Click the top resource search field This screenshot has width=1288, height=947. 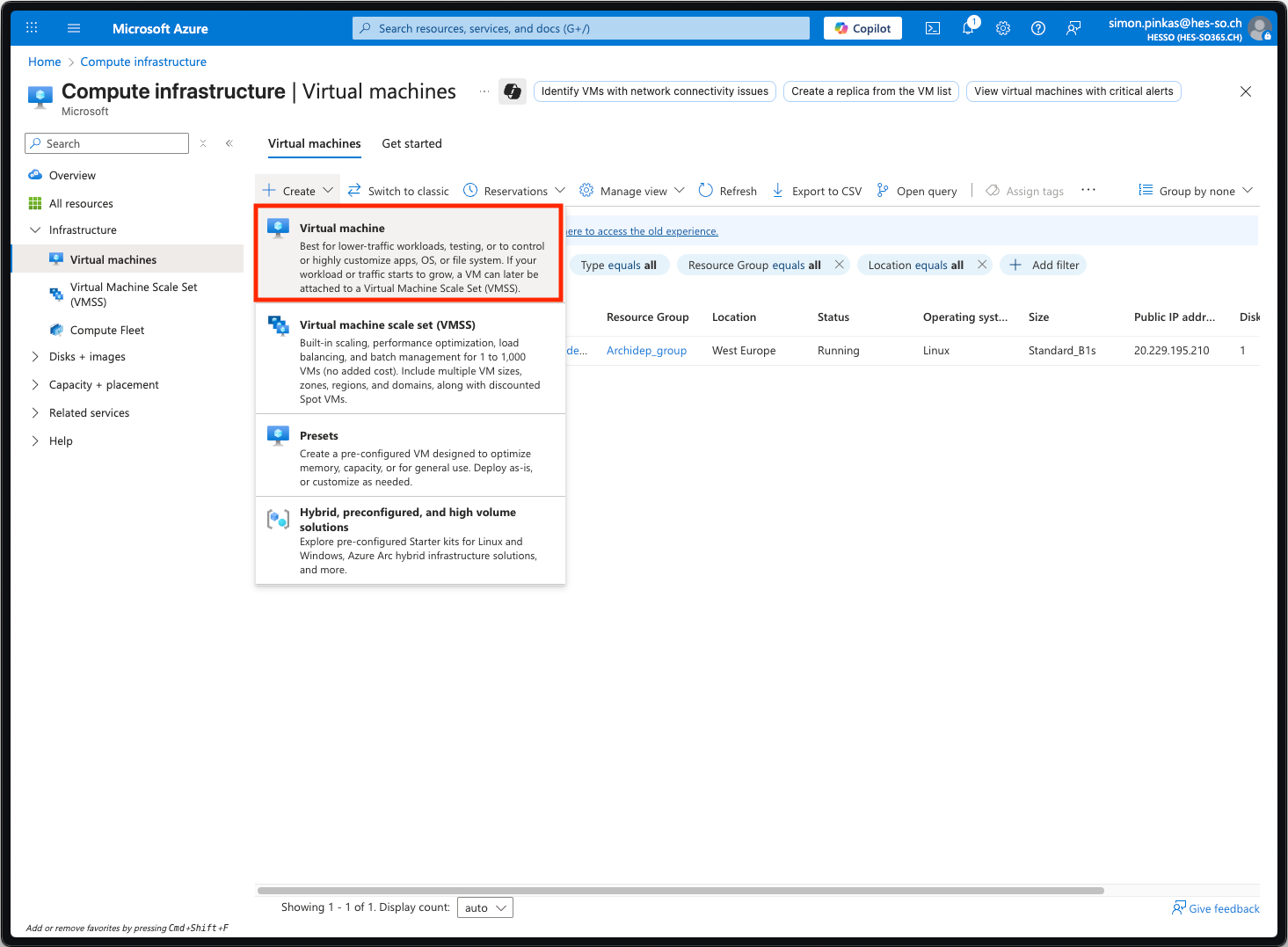(x=580, y=28)
